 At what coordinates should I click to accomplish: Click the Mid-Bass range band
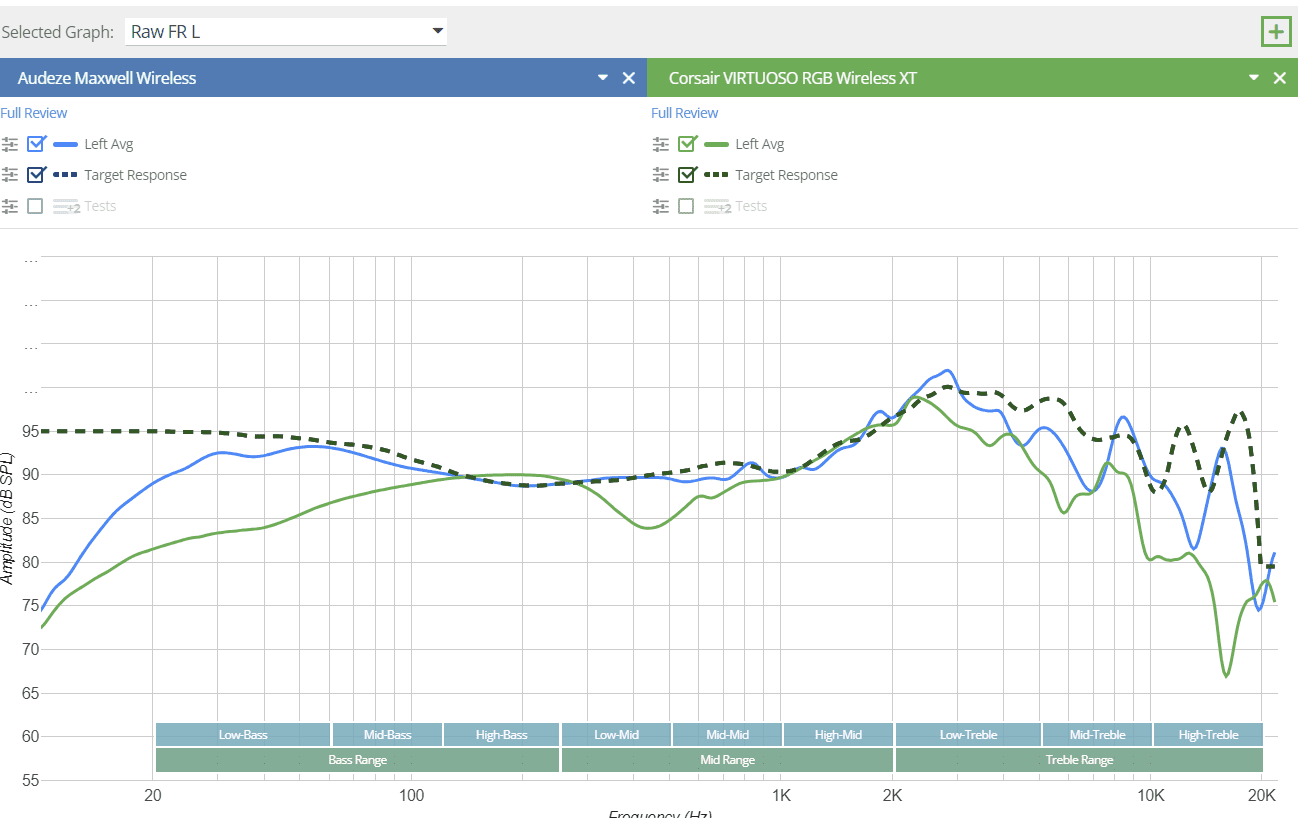click(x=387, y=735)
